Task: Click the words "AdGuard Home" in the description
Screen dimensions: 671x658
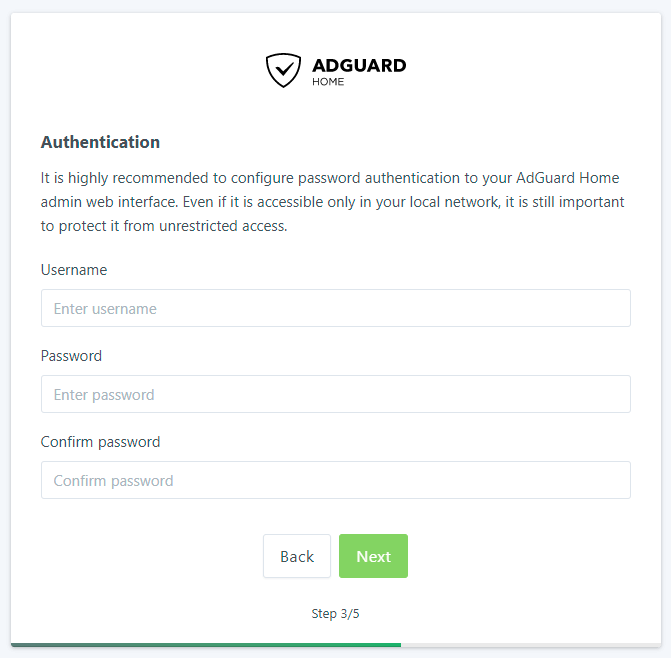Action: click(568, 178)
